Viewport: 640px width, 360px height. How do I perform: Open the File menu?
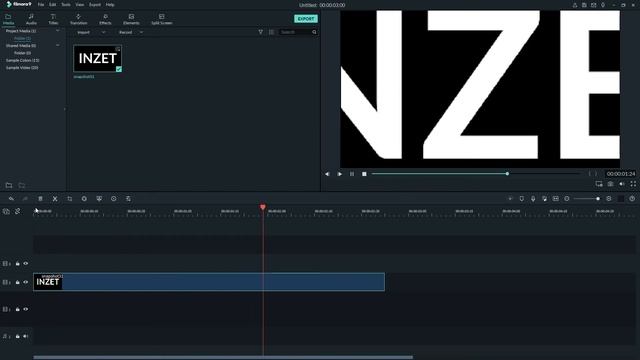tap(41, 5)
